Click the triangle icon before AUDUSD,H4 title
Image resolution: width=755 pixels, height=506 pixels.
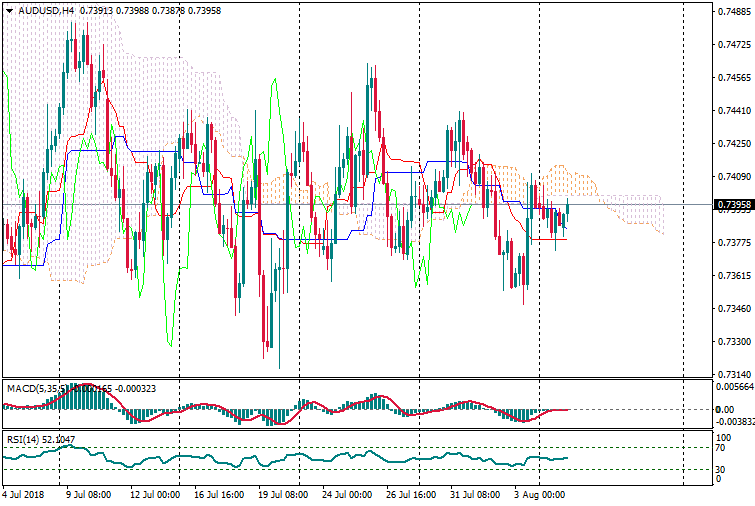coord(9,11)
